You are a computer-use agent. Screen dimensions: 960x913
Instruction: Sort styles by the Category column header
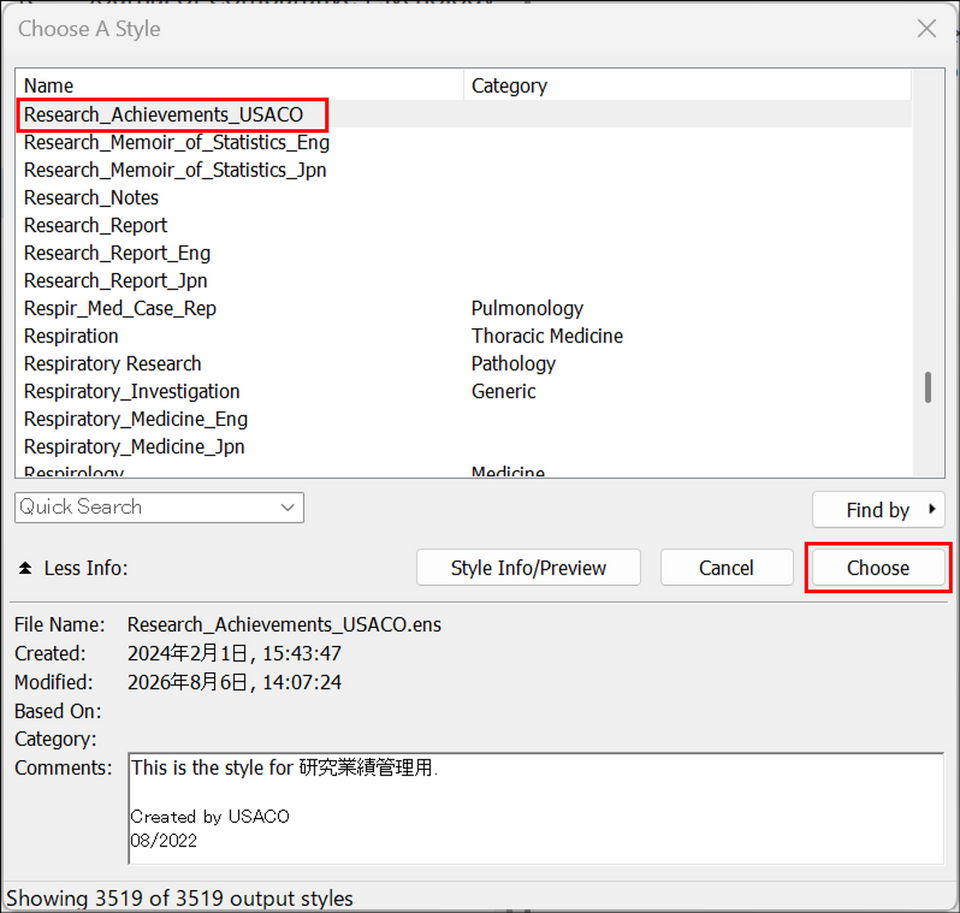688,85
